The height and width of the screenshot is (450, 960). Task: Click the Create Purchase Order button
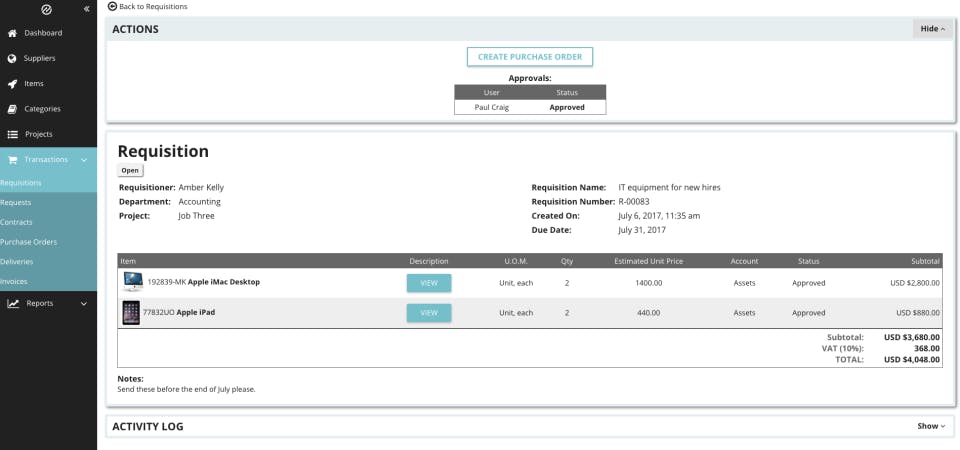click(x=530, y=57)
